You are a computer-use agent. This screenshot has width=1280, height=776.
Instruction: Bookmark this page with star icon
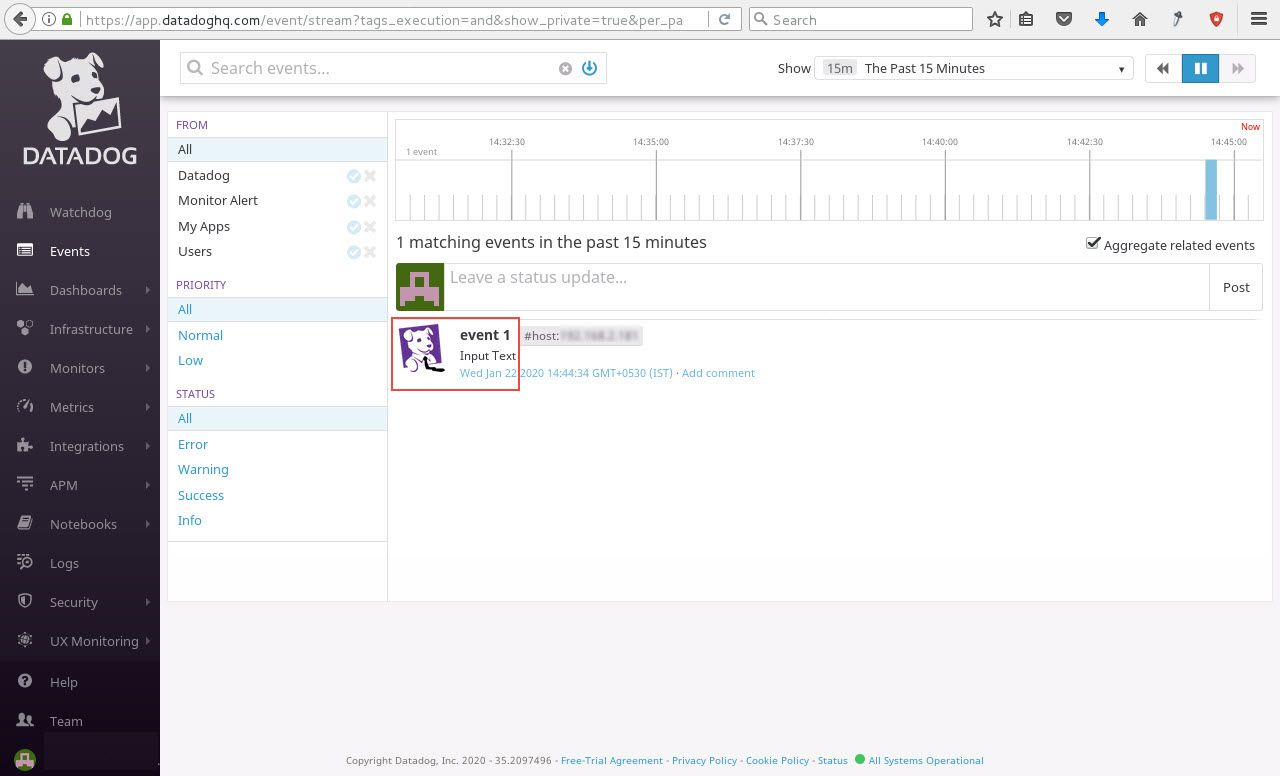pyautogui.click(x=995, y=19)
